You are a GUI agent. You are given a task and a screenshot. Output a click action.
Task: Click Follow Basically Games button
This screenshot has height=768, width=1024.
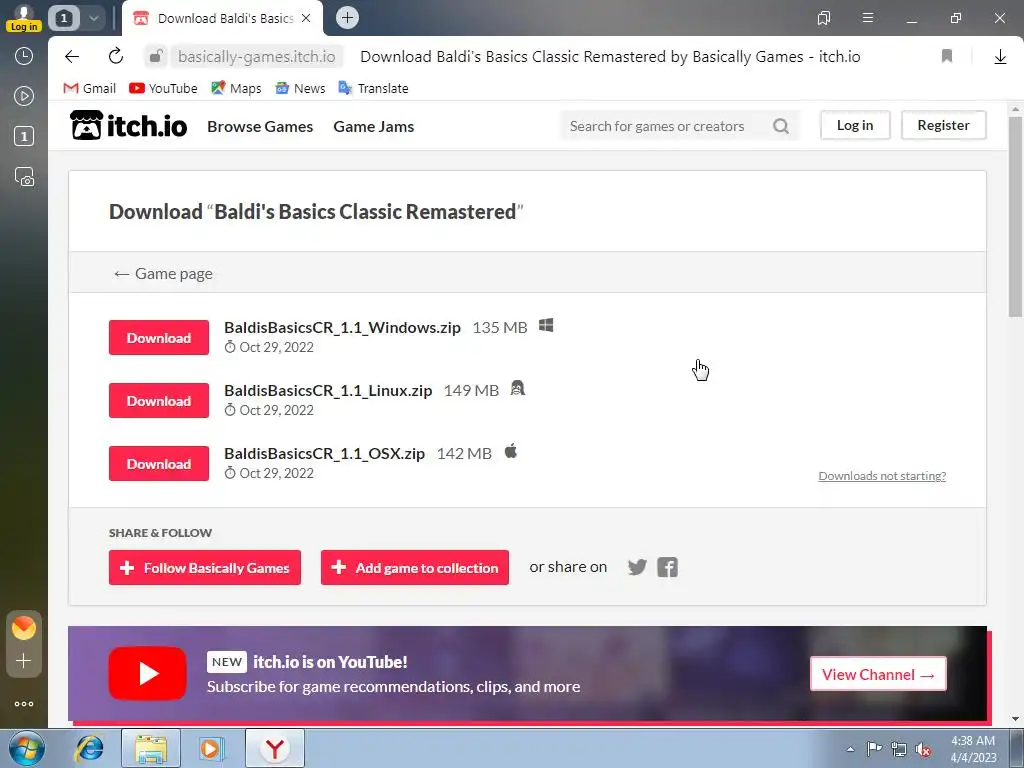pos(205,568)
